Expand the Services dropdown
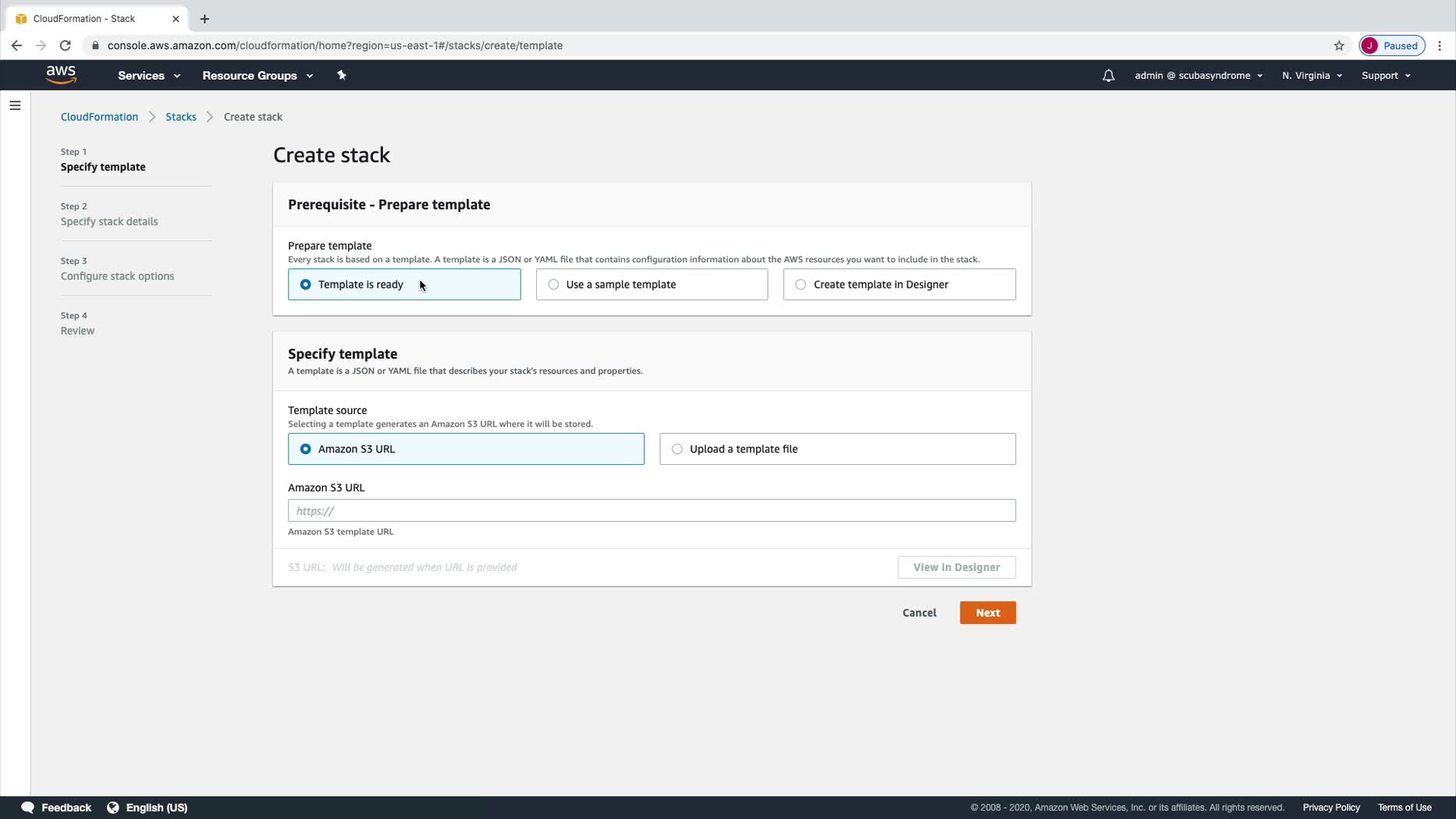The image size is (1456, 819). point(149,76)
